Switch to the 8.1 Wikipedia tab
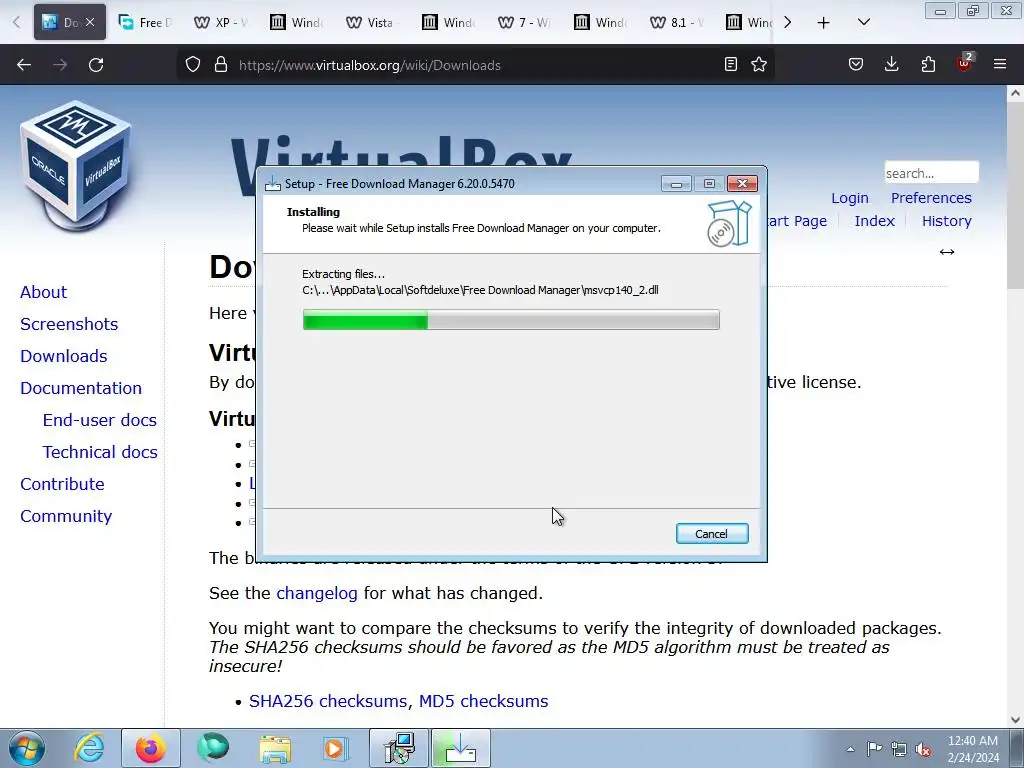Image resolution: width=1024 pixels, height=768 pixels. (x=678, y=22)
